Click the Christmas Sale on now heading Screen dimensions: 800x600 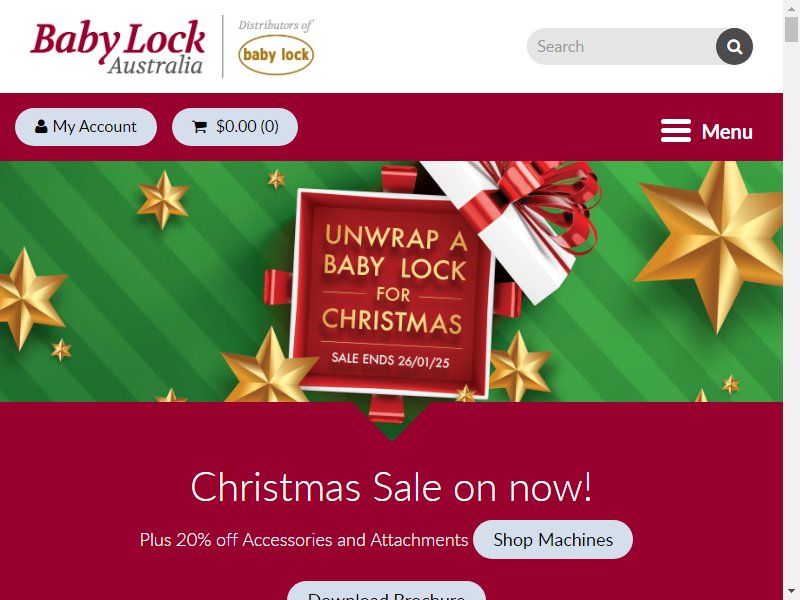[391, 487]
